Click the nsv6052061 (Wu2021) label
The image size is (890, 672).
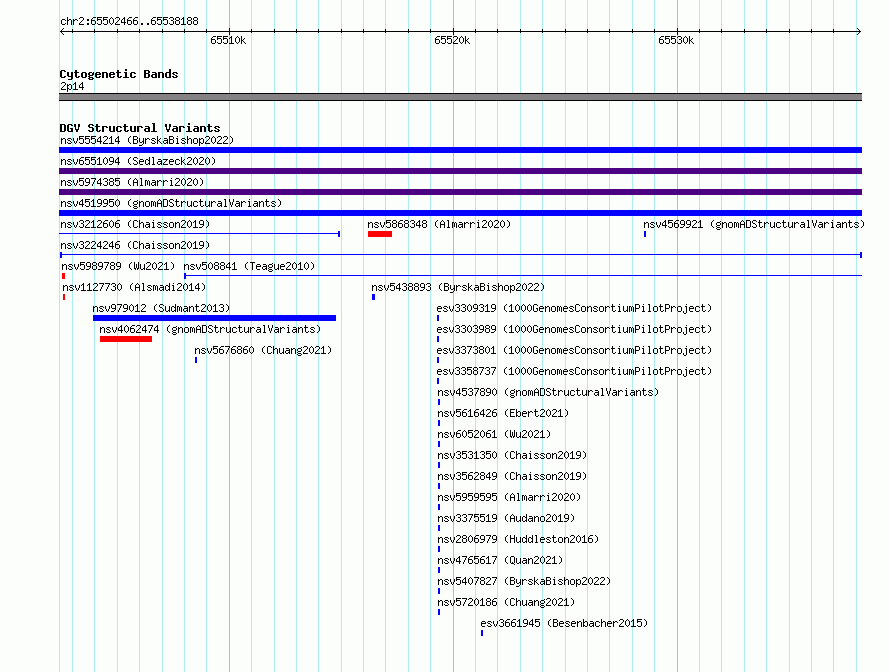494,434
